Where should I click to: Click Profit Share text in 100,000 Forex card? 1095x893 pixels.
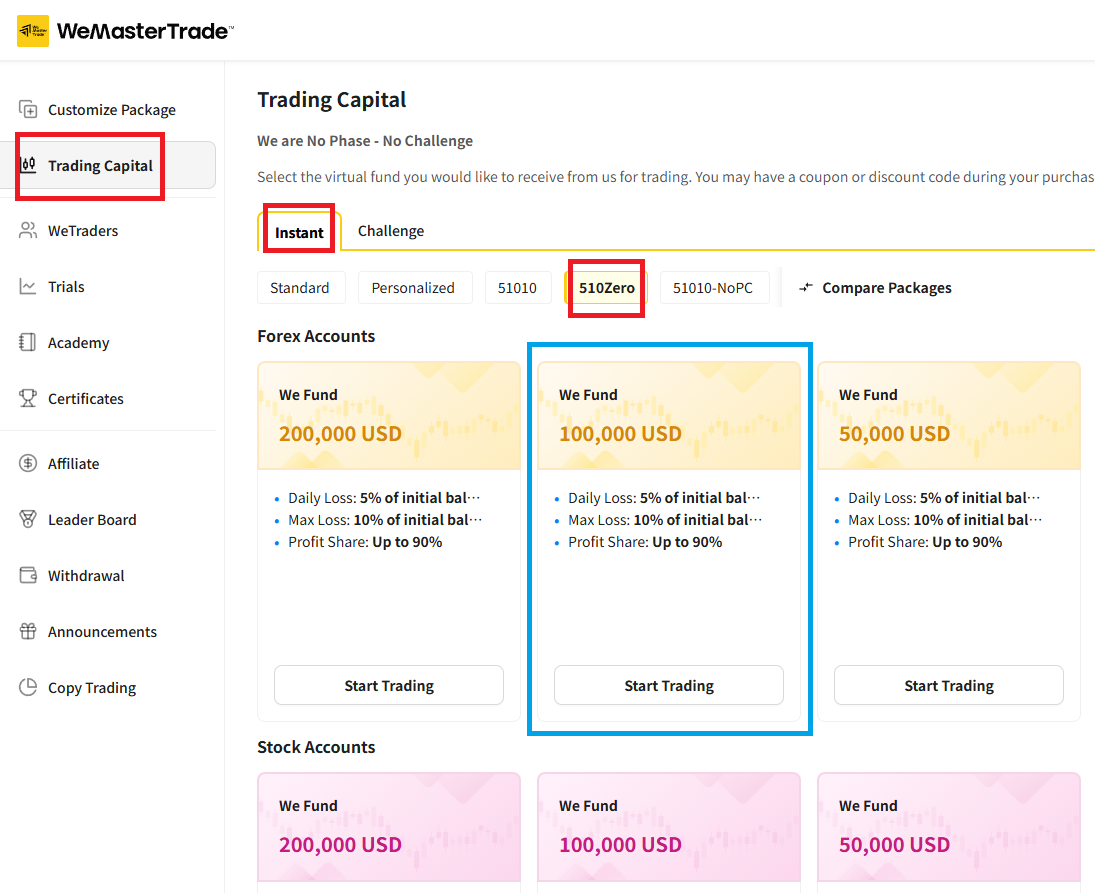(645, 542)
